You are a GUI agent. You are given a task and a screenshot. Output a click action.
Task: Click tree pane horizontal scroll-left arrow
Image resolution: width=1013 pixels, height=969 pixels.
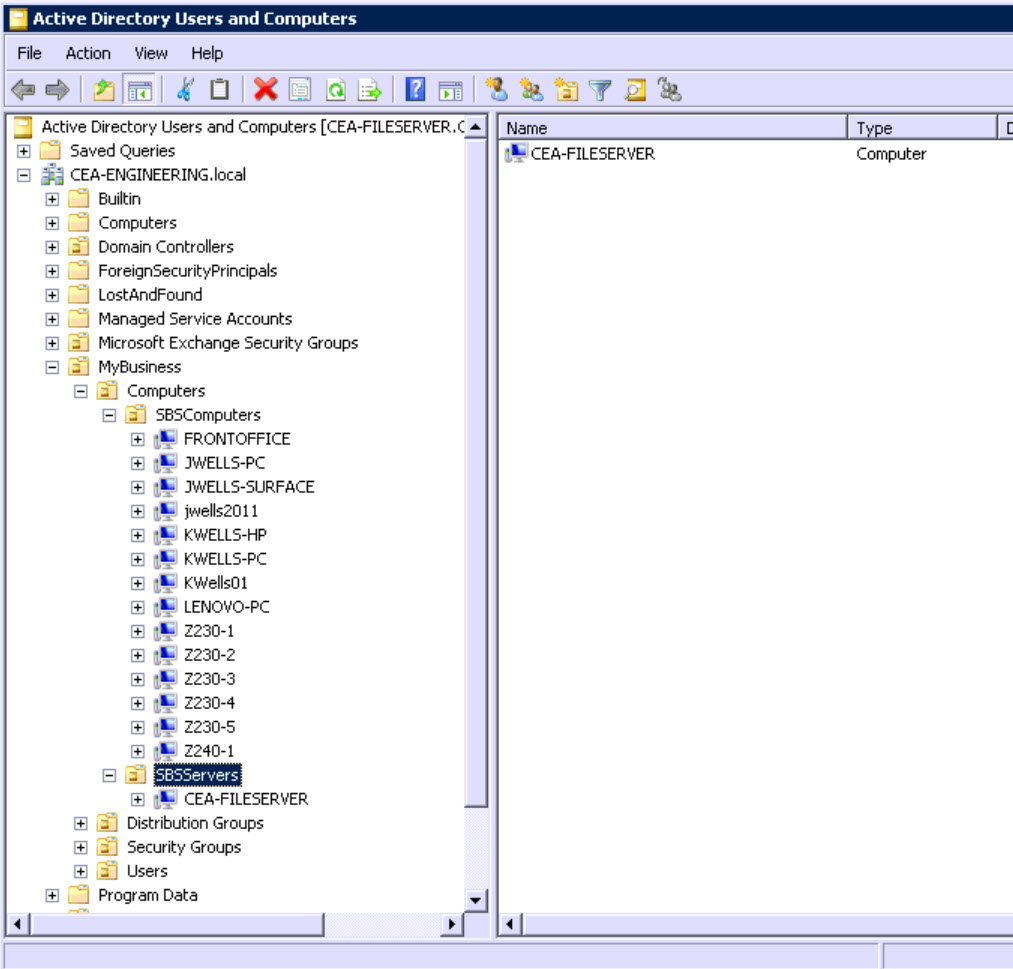[x=17, y=924]
